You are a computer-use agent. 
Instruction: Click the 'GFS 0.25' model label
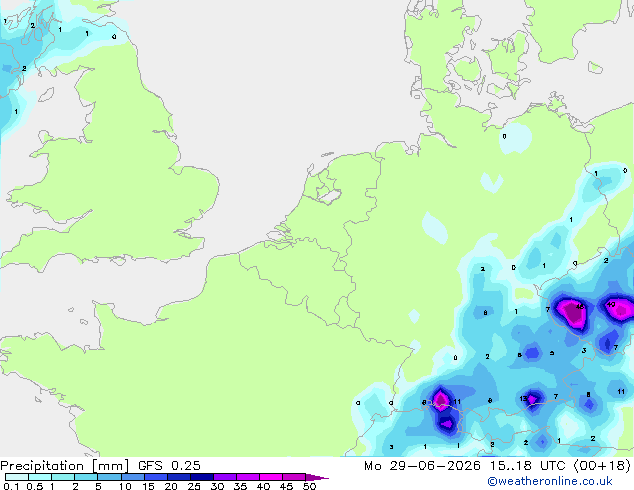169,466
